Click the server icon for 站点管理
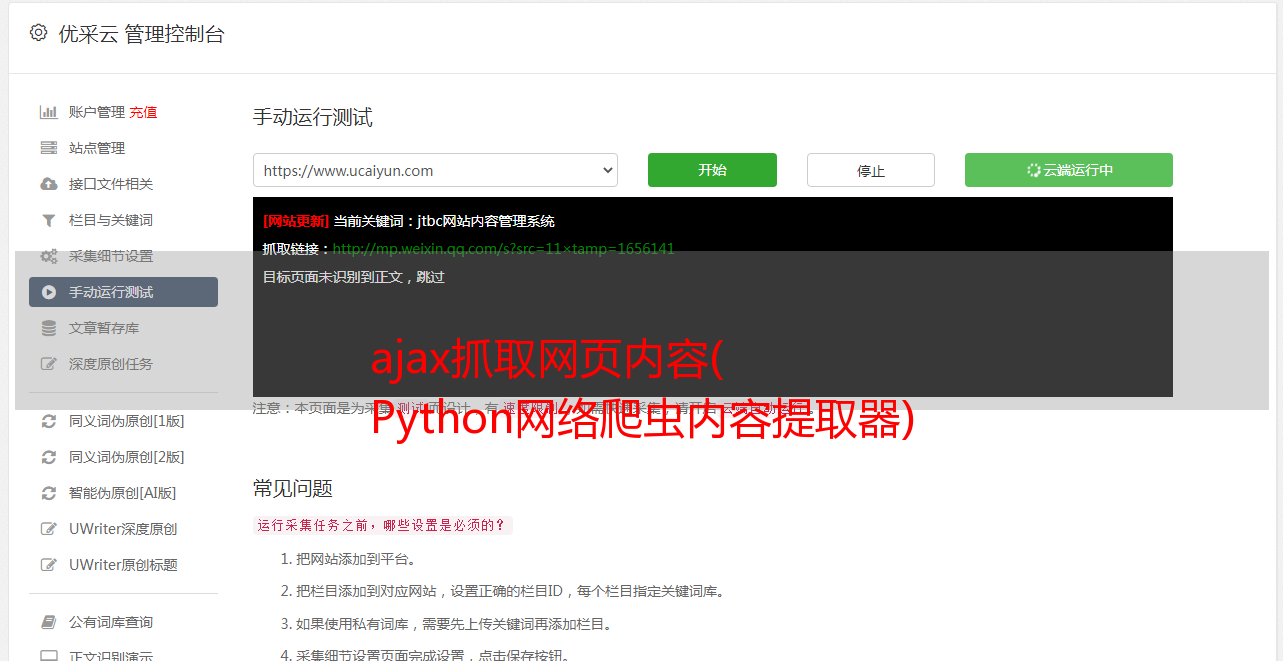 click(x=48, y=148)
